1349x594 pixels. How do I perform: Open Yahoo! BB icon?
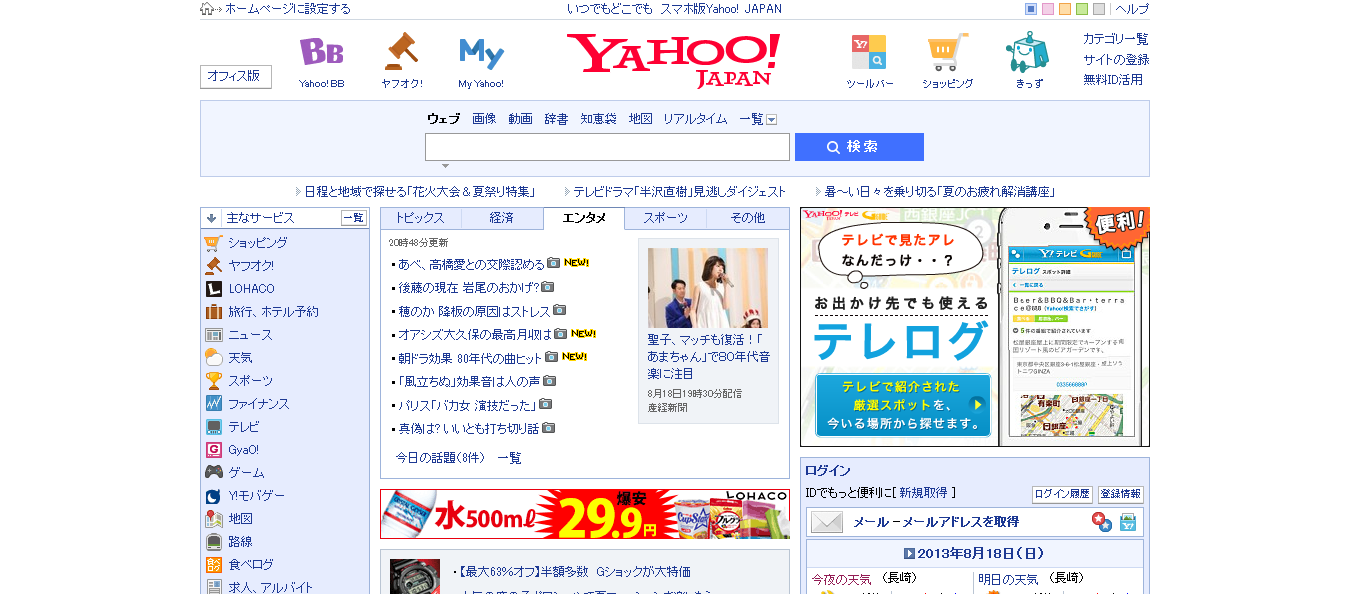321,52
